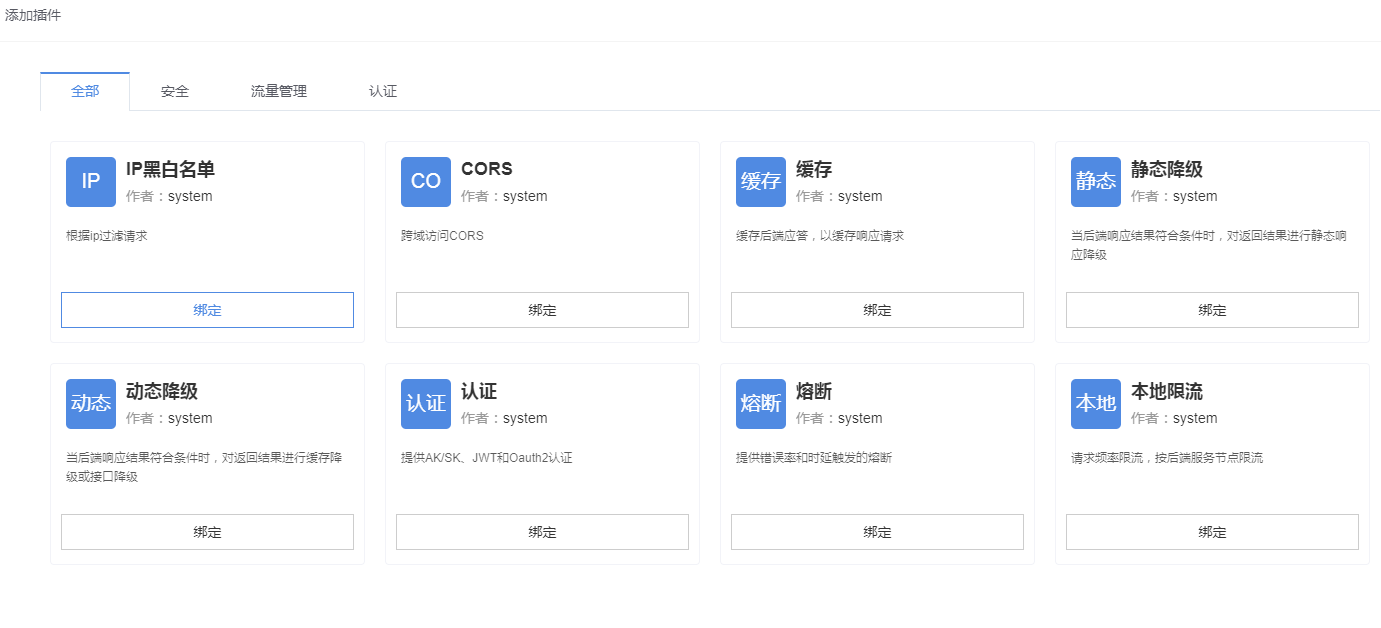
Task: Select the 动态 plugin icon
Action: coord(91,404)
